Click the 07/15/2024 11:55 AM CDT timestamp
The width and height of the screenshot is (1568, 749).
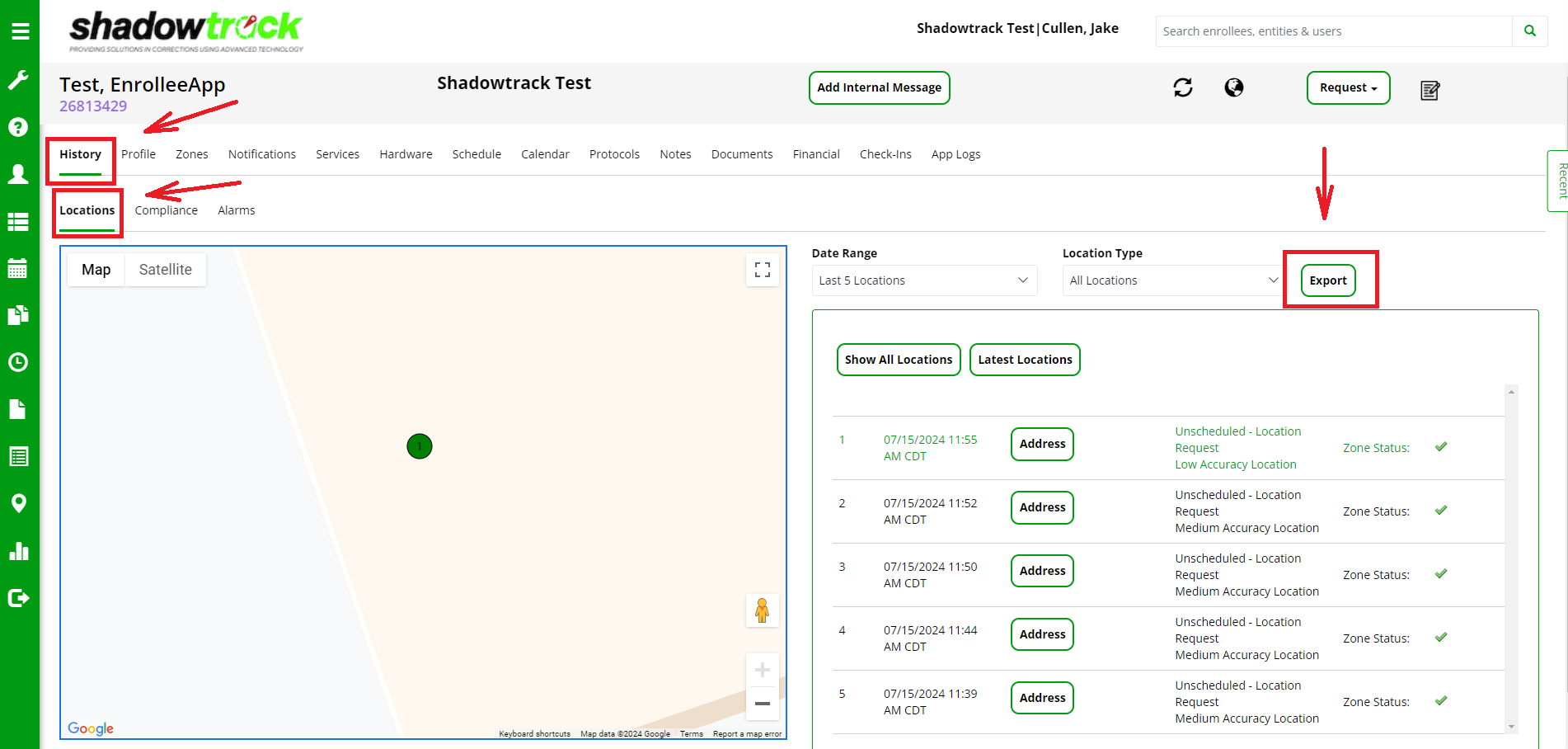click(930, 448)
